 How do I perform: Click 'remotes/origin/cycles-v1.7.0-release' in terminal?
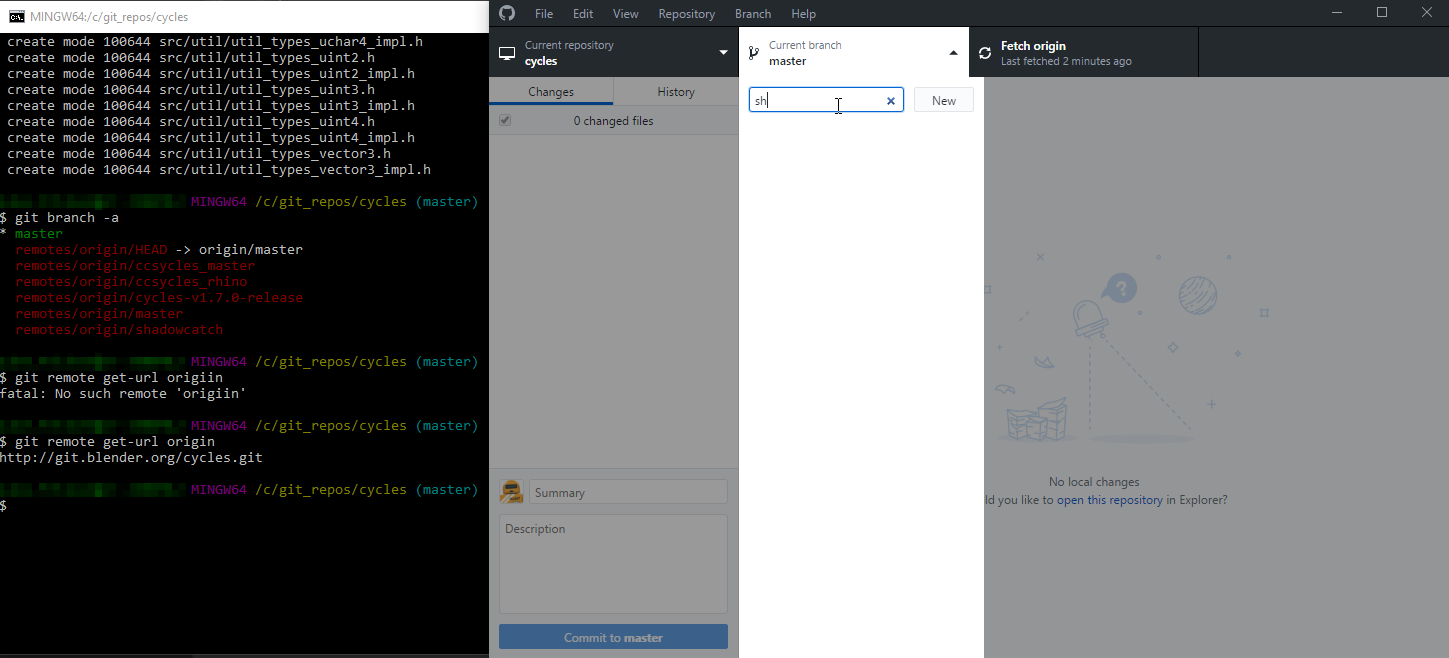pos(159,298)
